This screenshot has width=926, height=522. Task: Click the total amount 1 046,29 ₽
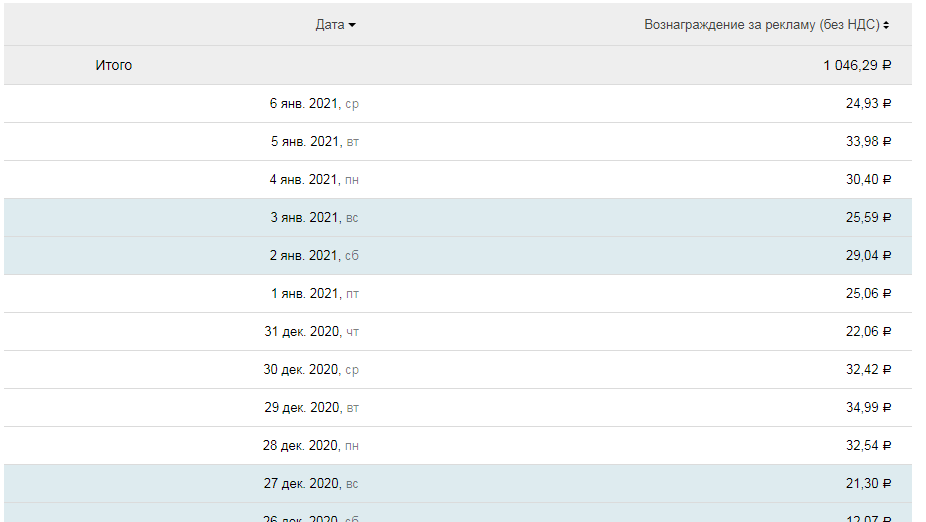pyautogui.click(x=857, y=65)
